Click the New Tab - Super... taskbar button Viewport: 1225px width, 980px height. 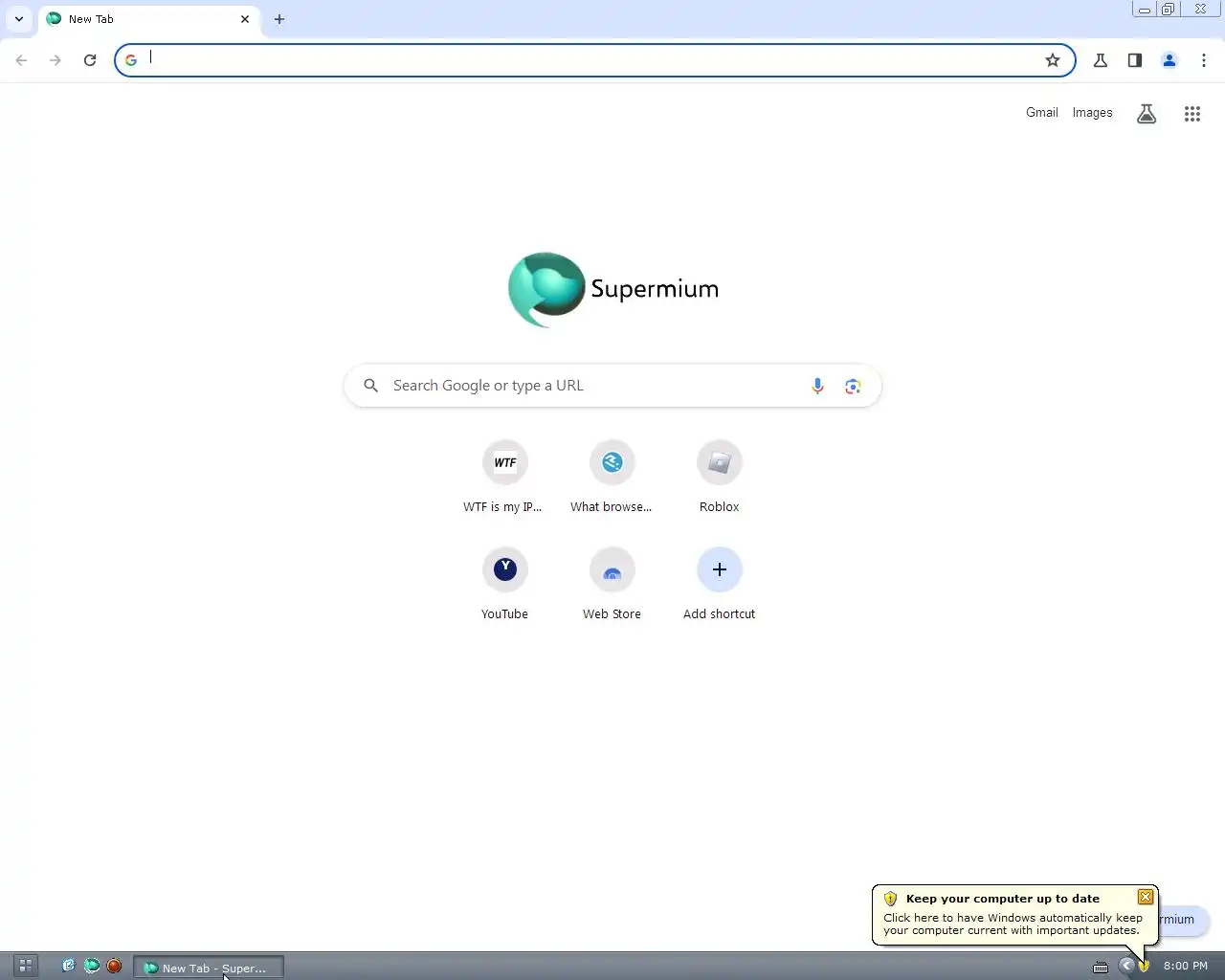click(x=209, y=968)
